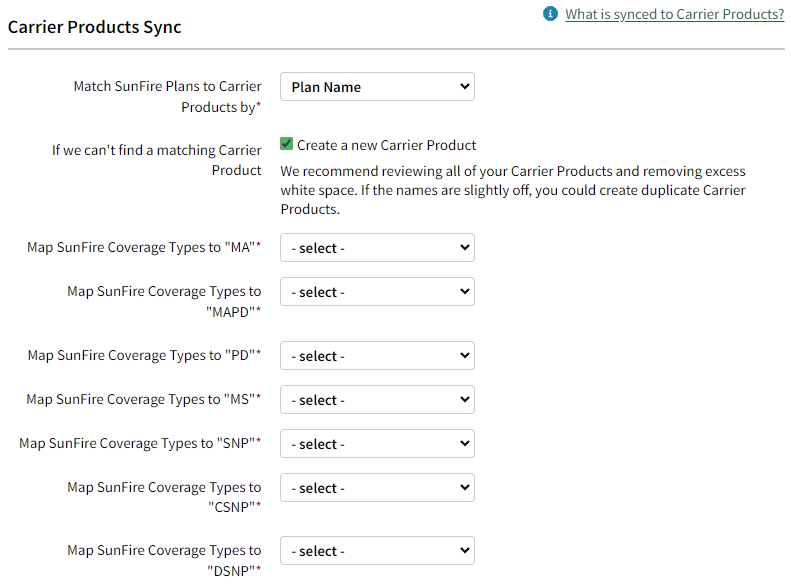
Task: Open the "MS" coverage types select box
Action: coord(377,399)
